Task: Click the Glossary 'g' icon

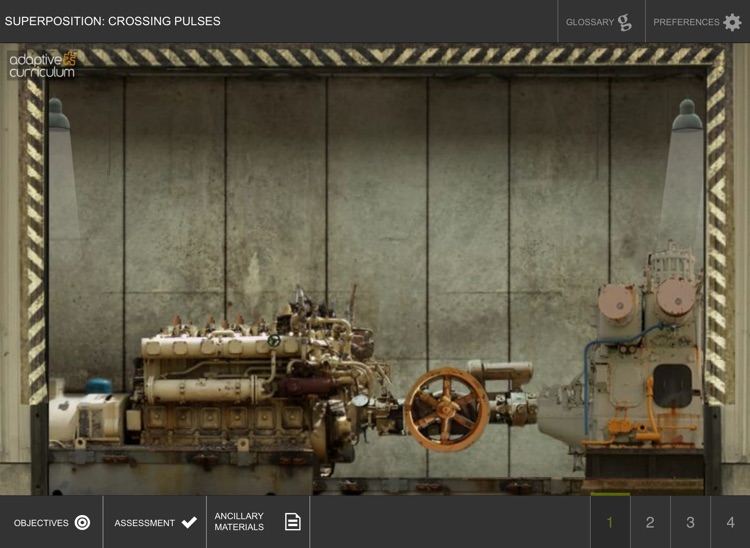Action: pos(625,22)
